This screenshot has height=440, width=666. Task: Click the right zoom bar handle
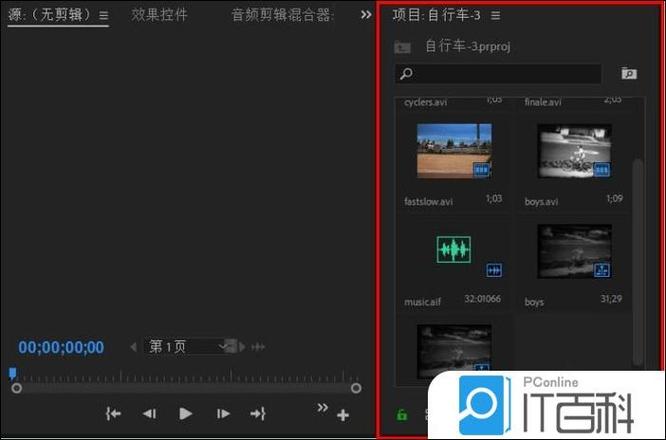[x=356, y=388]
